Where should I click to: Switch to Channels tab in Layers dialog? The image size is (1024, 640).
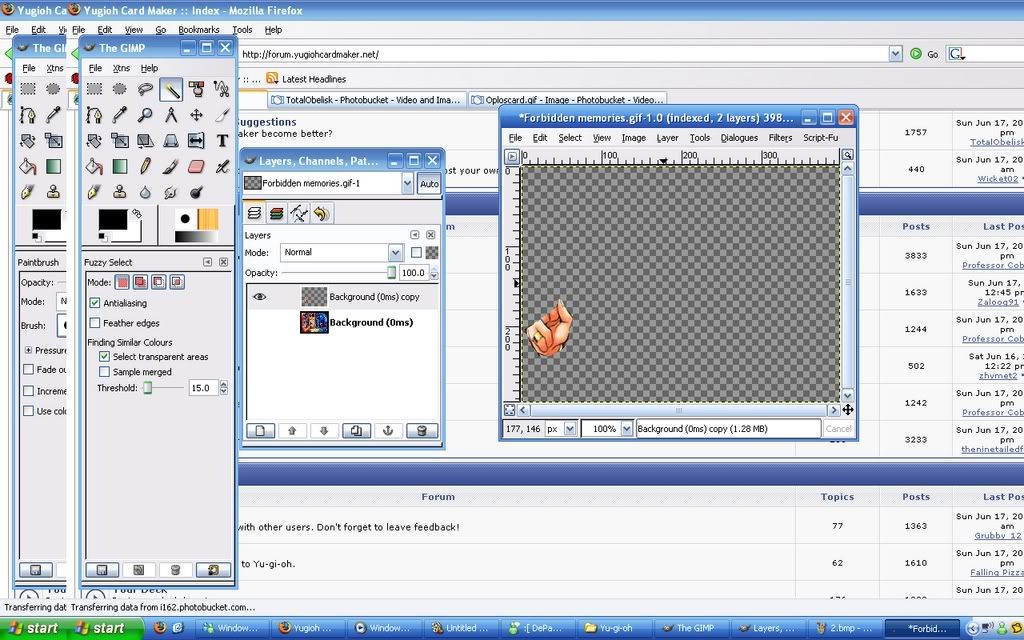point(276,213)
